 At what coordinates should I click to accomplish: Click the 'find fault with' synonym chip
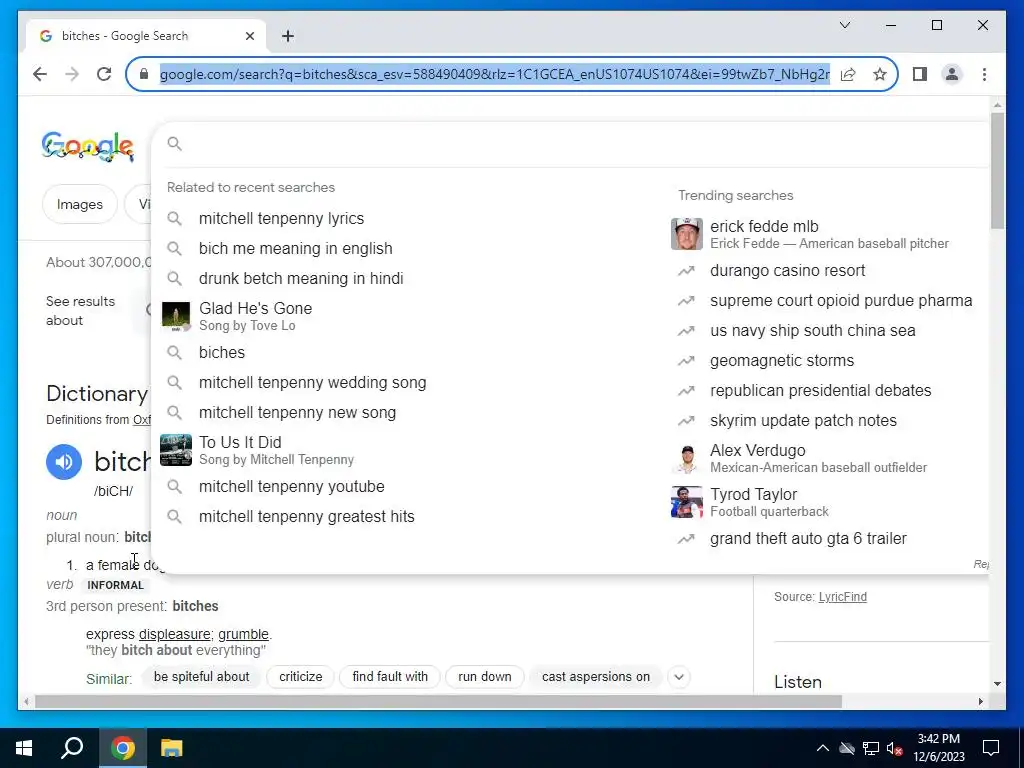[x=390, y=677]
